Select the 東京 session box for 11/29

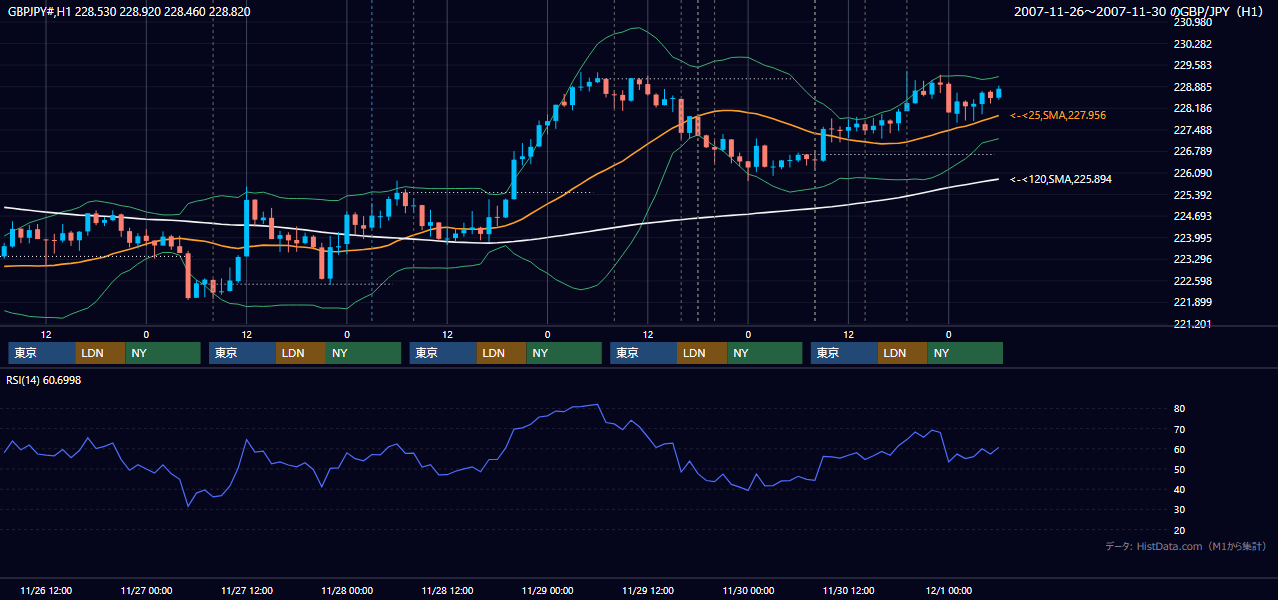tap(643, 353)
